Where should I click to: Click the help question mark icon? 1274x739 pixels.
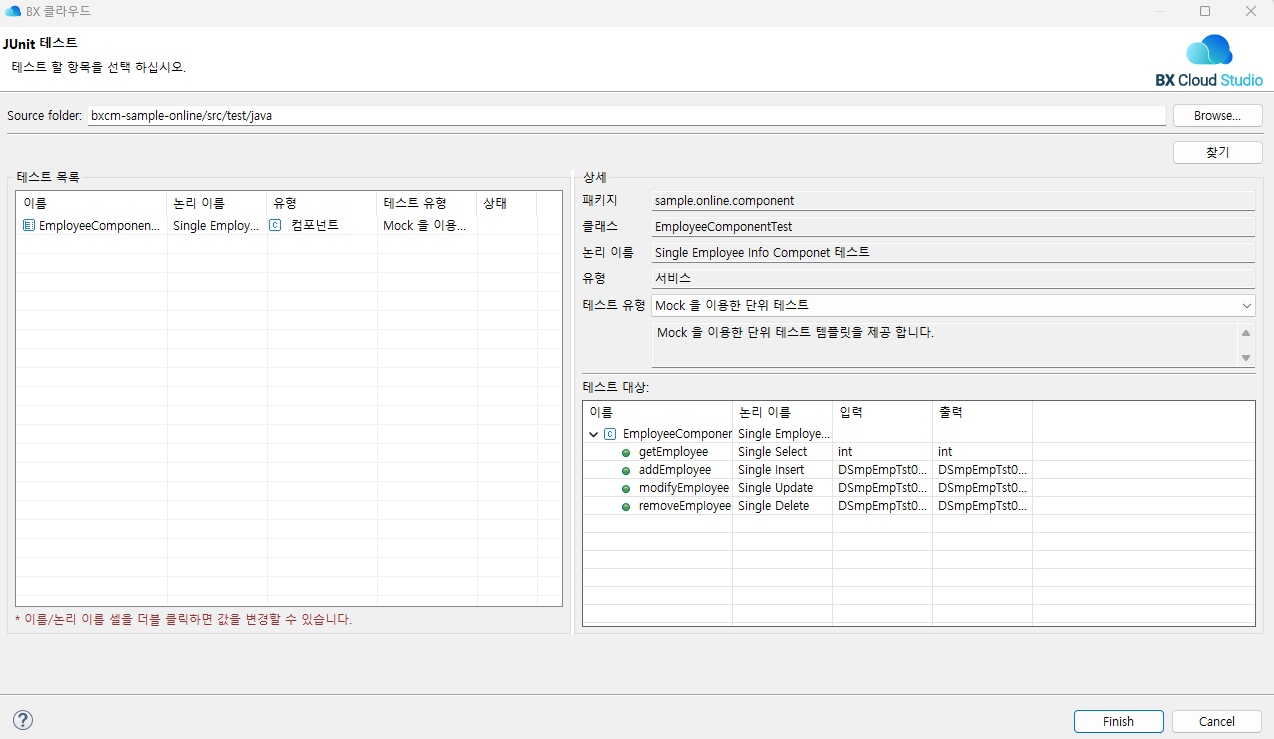[23, 720]
